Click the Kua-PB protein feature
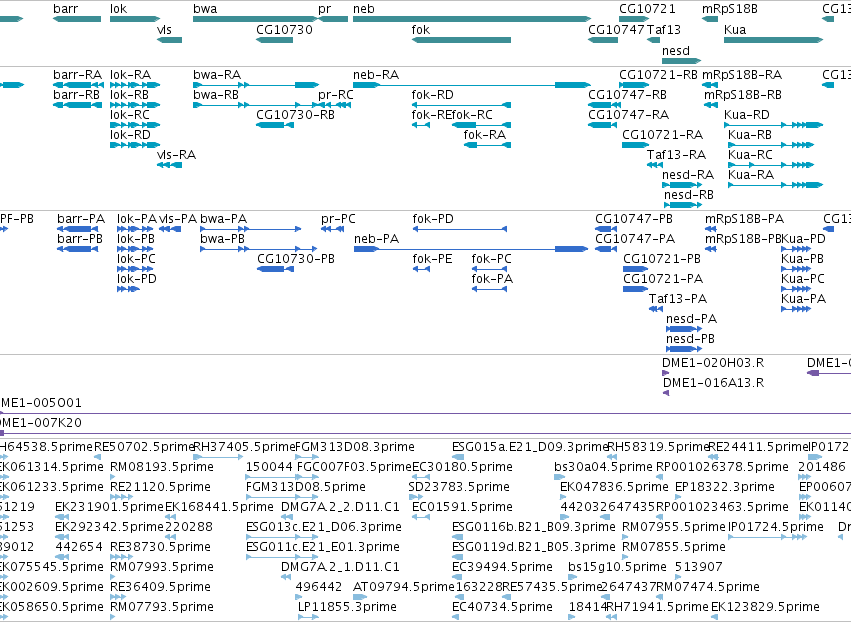Screen dimensions: 851x622 [796, 269]
